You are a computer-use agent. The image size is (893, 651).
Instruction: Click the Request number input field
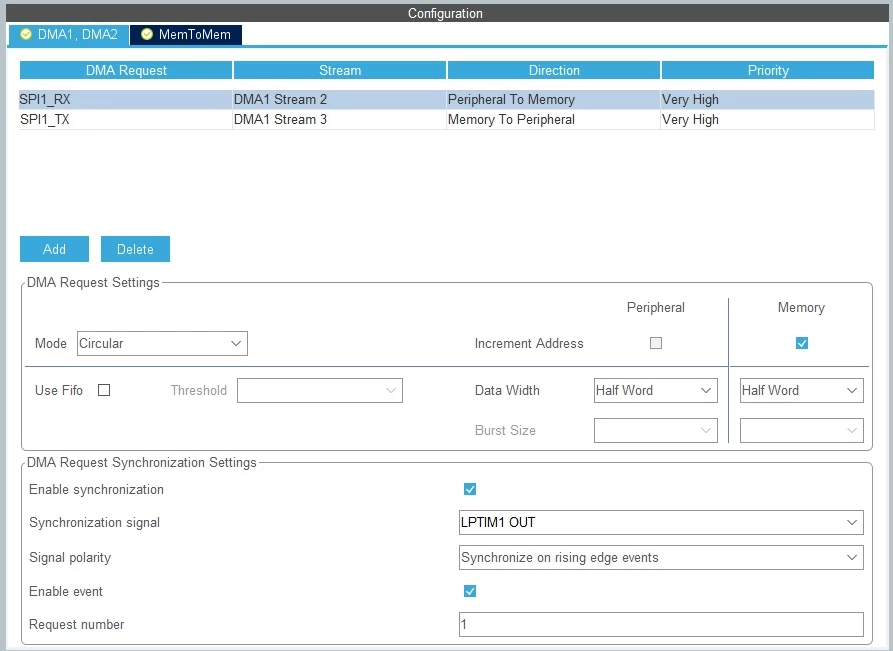pyautogui.click(x=661, y=625)
